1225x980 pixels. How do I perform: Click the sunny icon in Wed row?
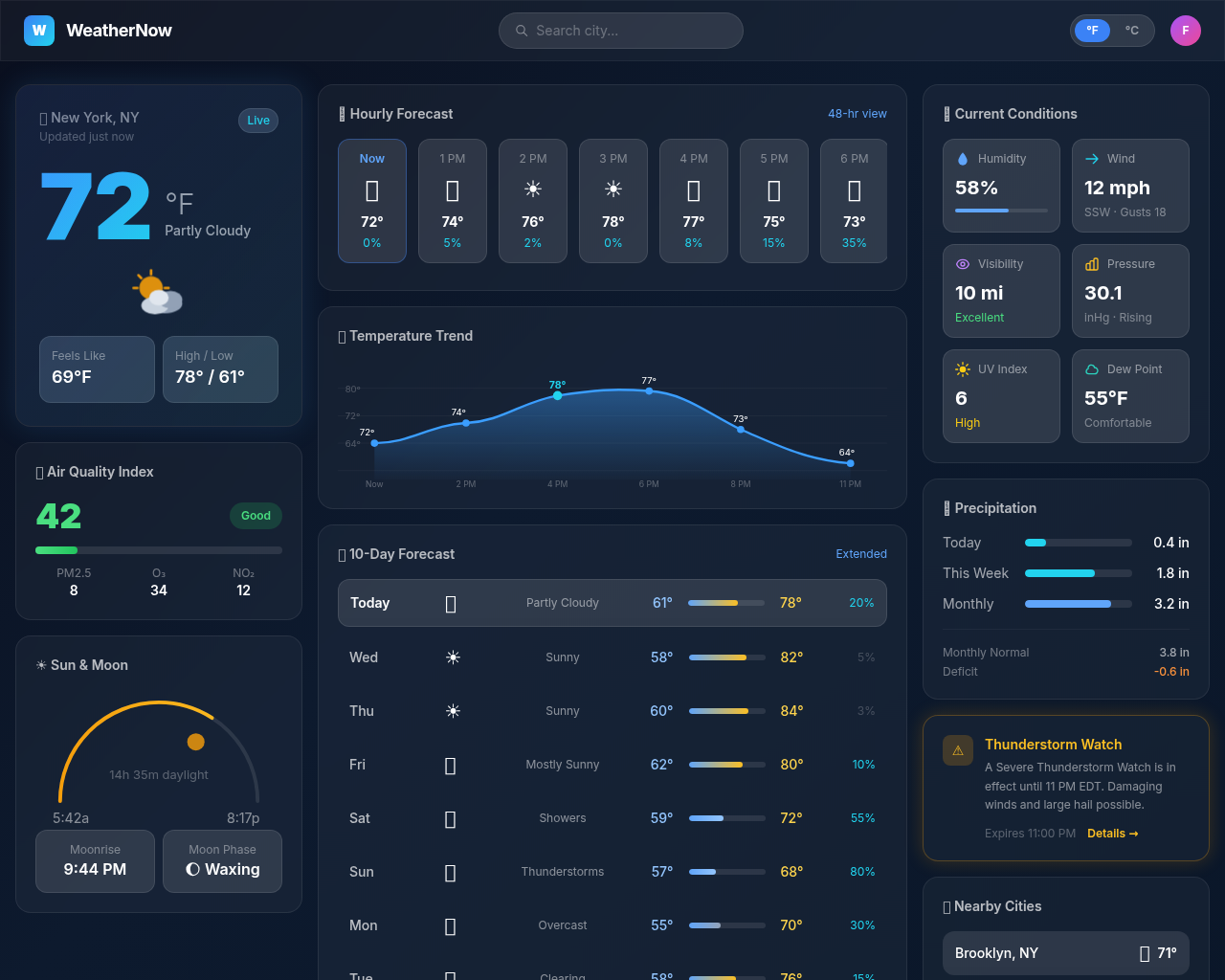(453, 657)
